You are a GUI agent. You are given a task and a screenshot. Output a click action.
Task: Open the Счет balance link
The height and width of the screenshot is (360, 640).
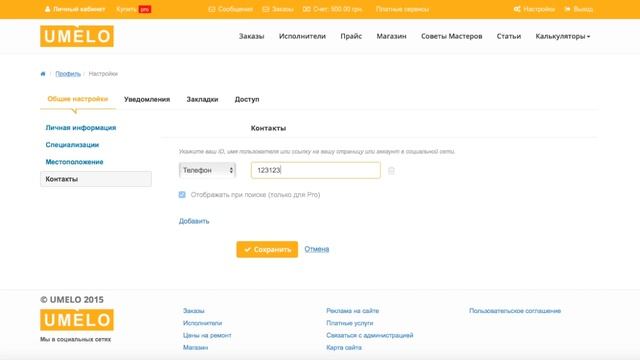coord(332,9)
